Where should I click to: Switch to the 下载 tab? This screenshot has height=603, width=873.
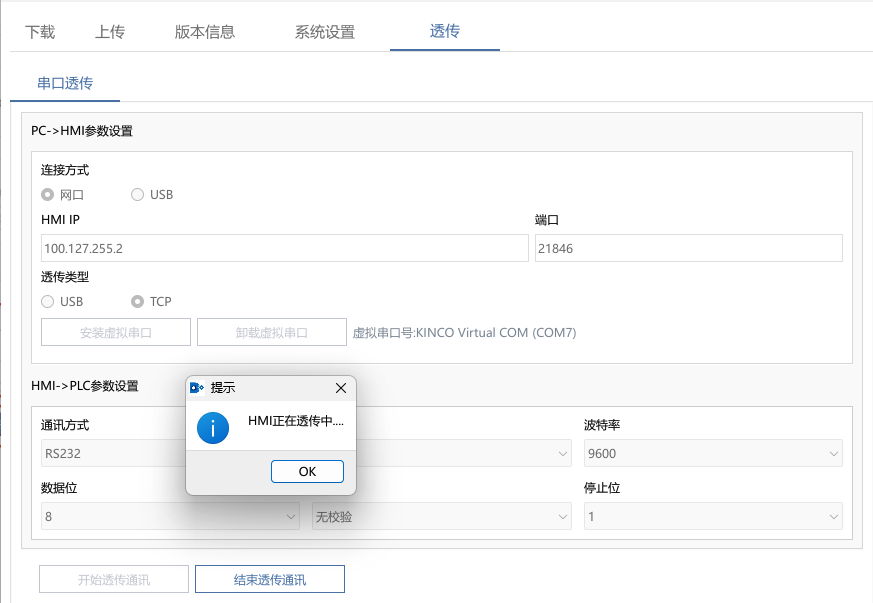[x=40, y=32]
